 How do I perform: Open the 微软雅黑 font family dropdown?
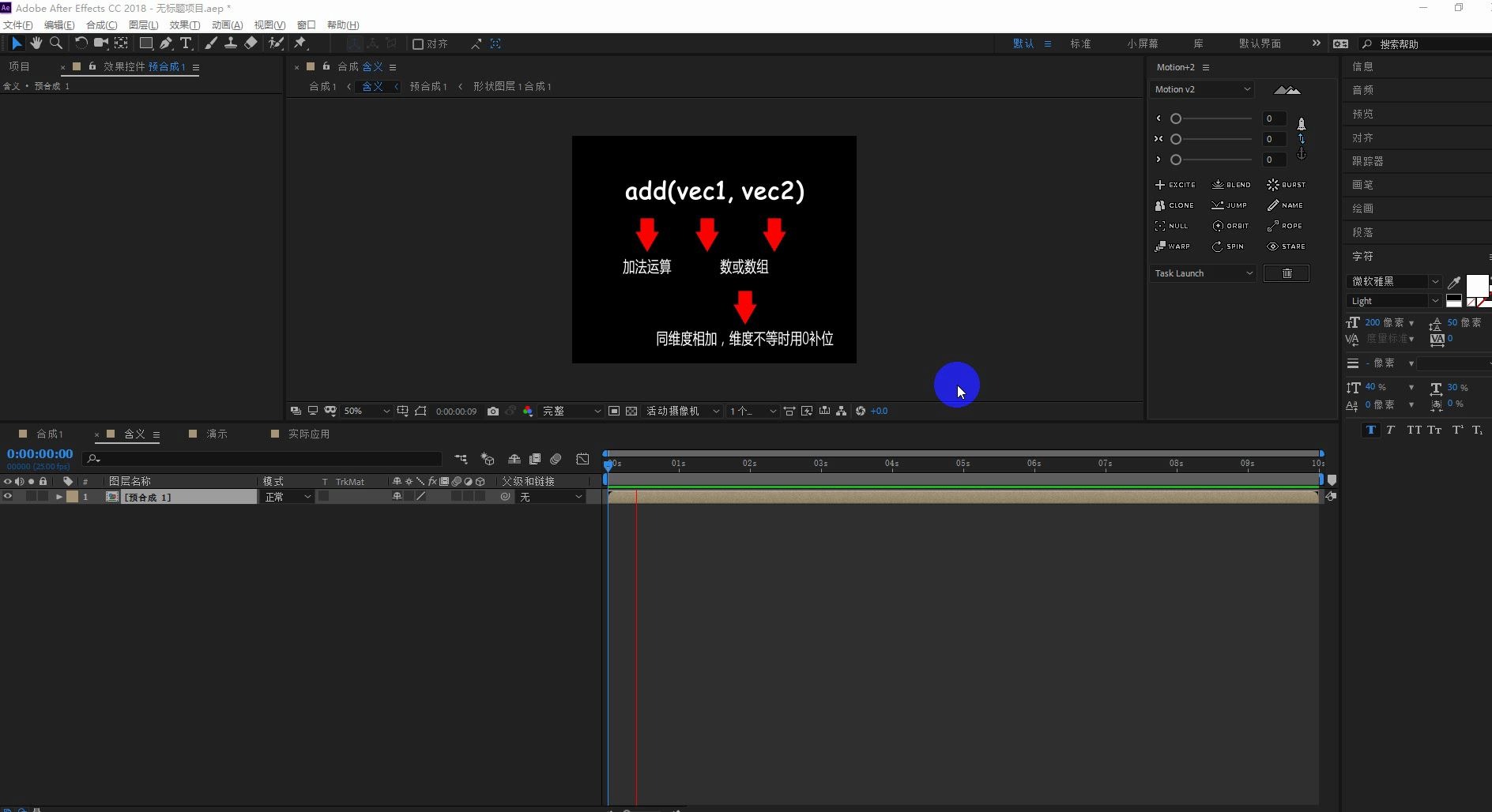[1393, 281]
